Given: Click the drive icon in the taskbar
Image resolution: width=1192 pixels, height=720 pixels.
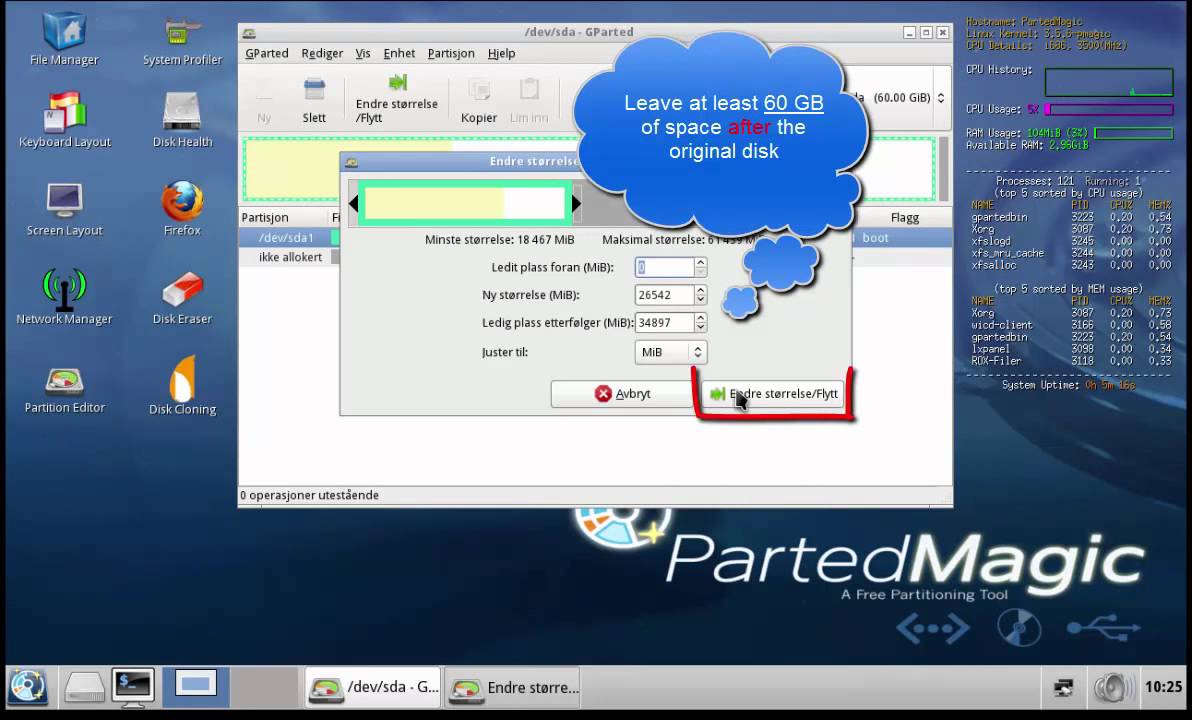Looking at the screenshot, I should (84, 687).
